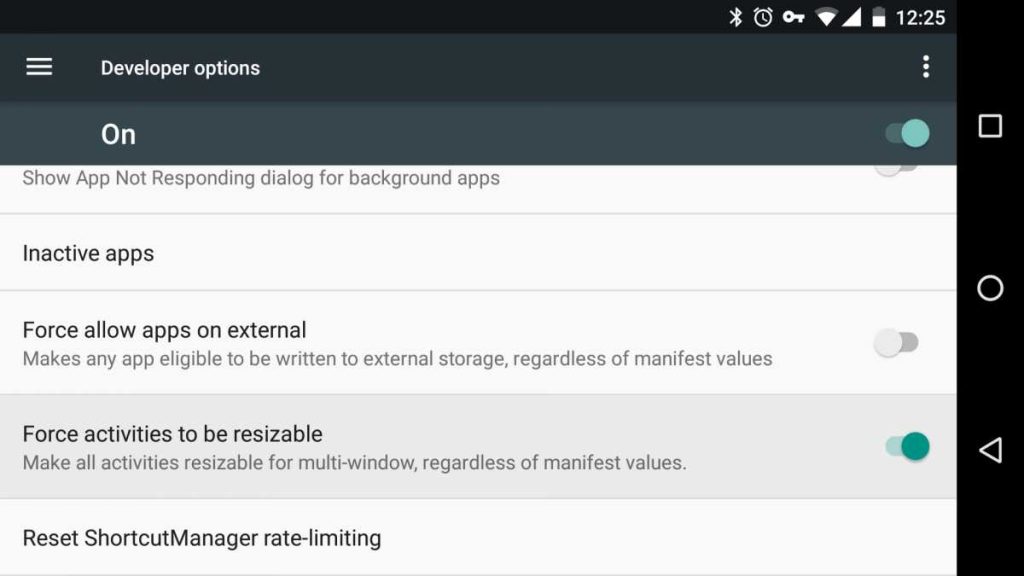Tap the Wi-Fi signal status icon
Screen dimensions: 1024x576
825,17
